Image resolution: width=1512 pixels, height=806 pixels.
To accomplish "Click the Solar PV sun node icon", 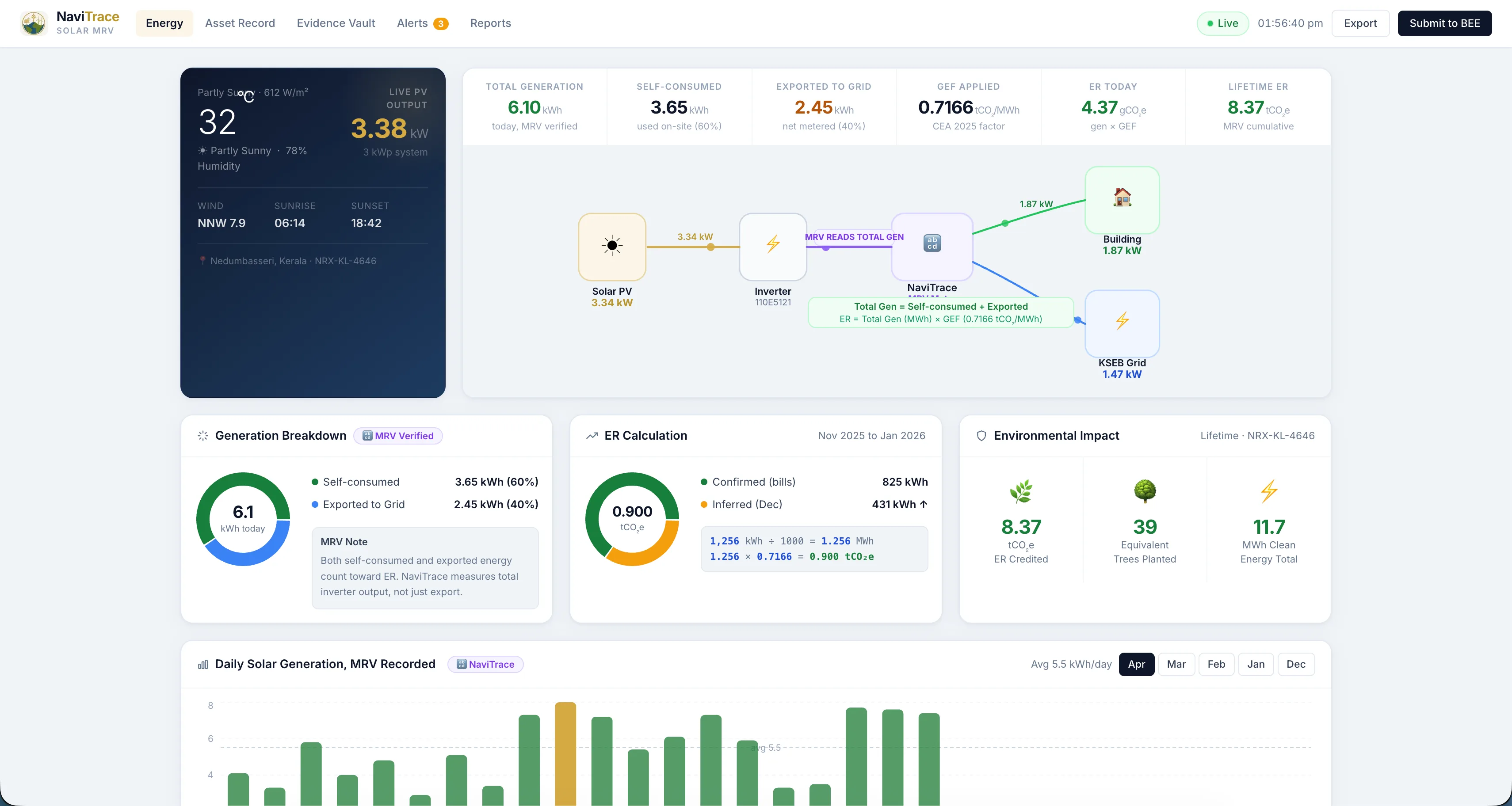I will coord(611,247).
